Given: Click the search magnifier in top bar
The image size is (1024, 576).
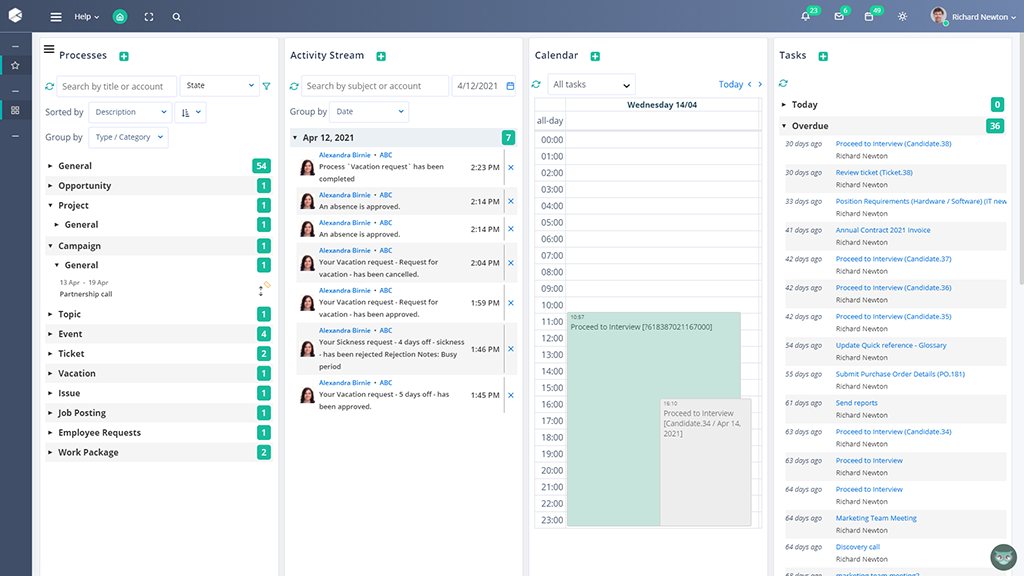Looking at the screenshot, I should coord(177,17).
